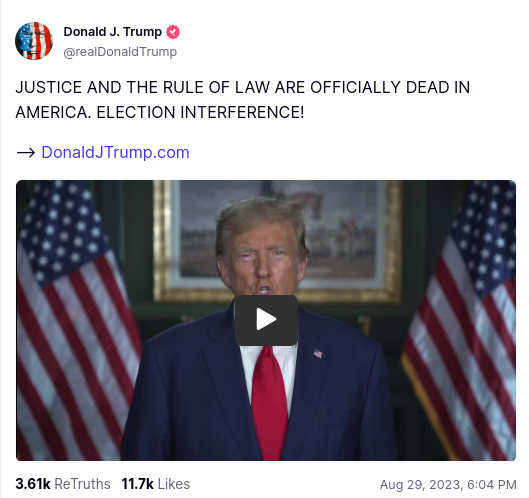
Task: Play the embedded video
Action: point(266,320)
